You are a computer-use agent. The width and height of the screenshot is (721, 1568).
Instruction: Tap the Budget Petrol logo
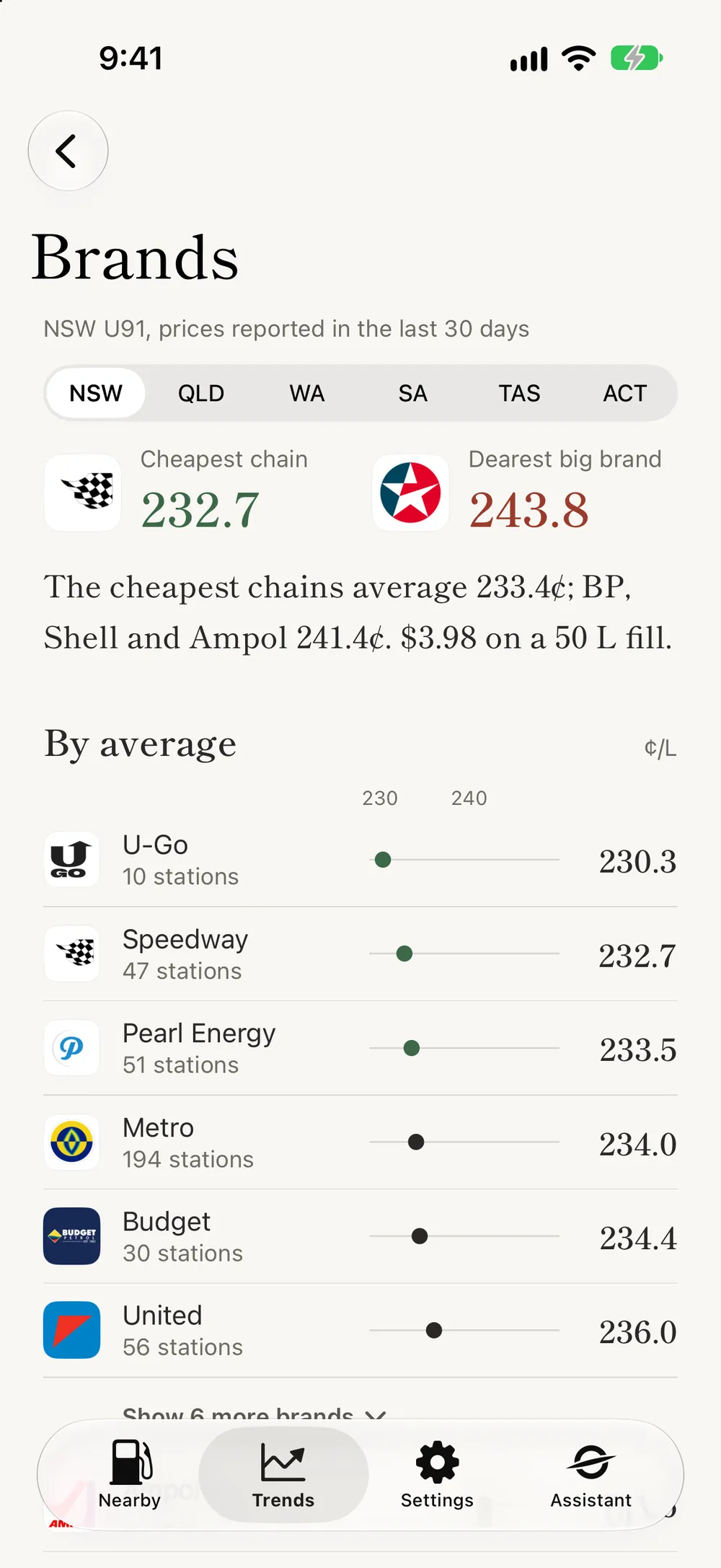click(x=71, y=1236)
